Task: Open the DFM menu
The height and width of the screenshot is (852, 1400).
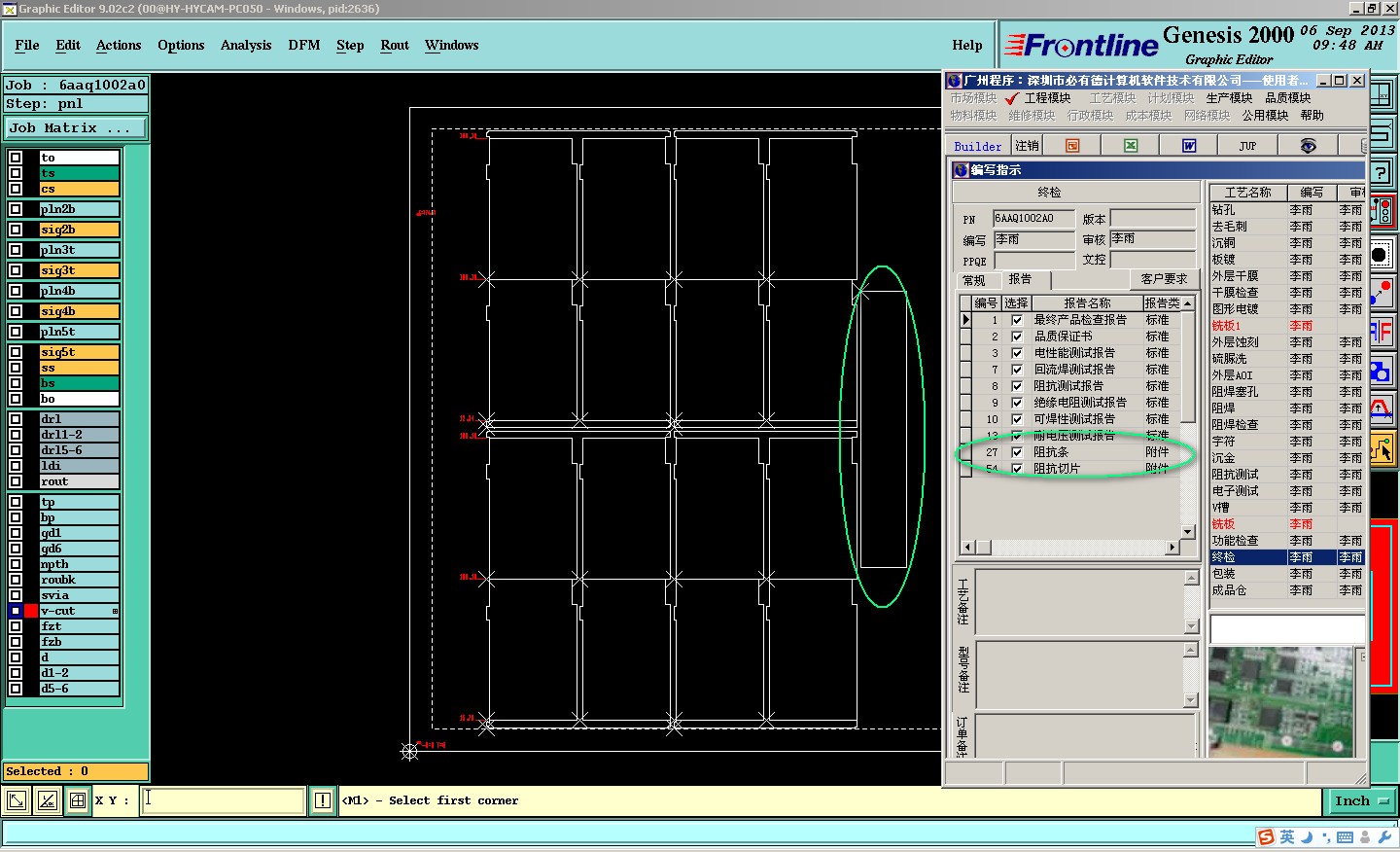Action: point(303,46)
